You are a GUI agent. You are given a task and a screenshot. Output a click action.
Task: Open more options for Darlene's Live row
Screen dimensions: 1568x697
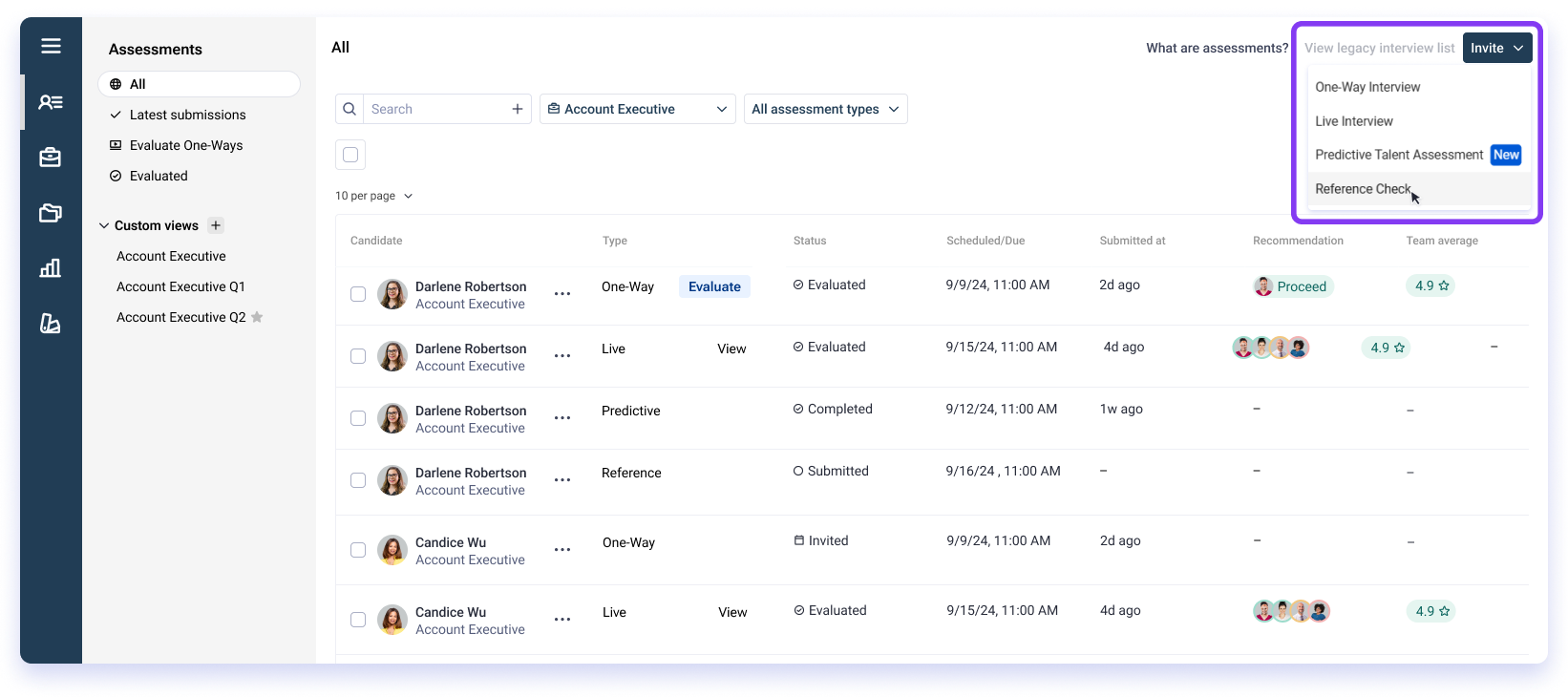[x=562, y=356]
